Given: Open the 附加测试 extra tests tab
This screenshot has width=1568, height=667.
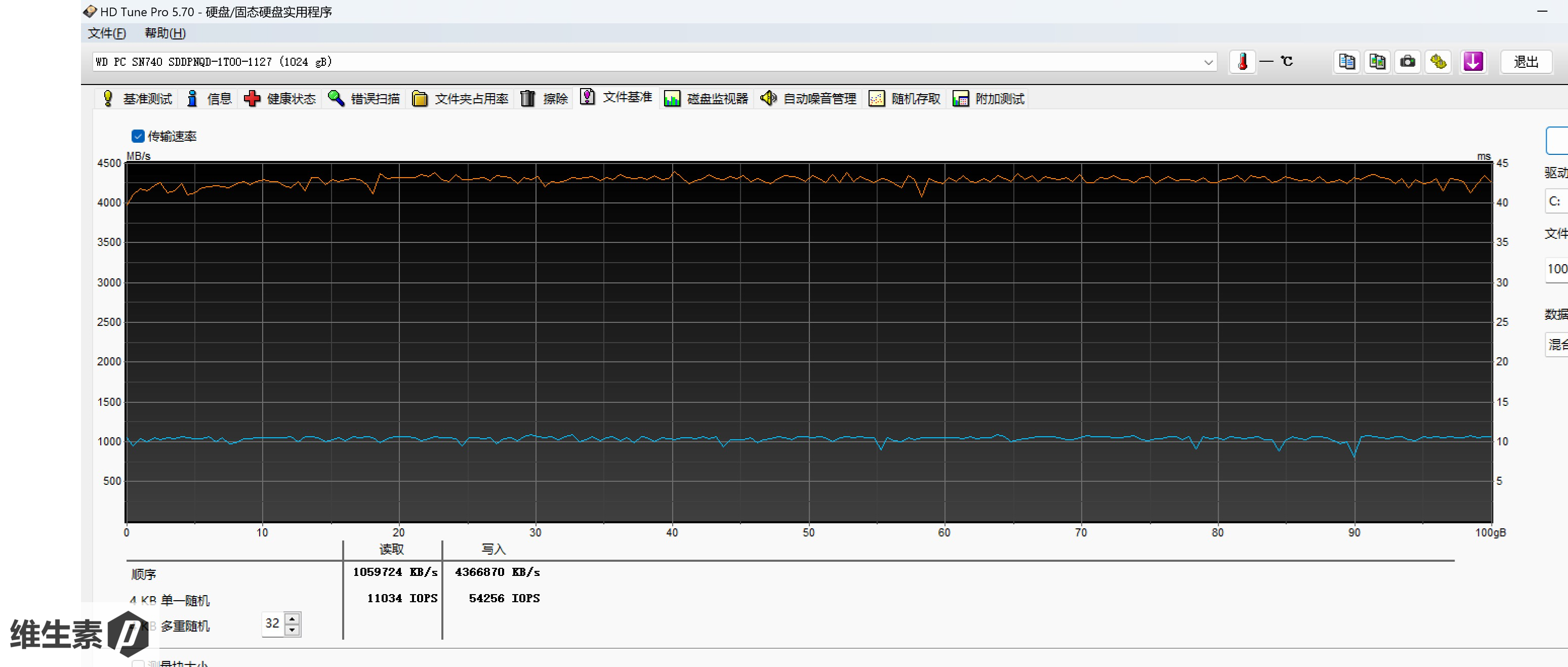Looking at the screenshot, I should [x=989, y=99].
